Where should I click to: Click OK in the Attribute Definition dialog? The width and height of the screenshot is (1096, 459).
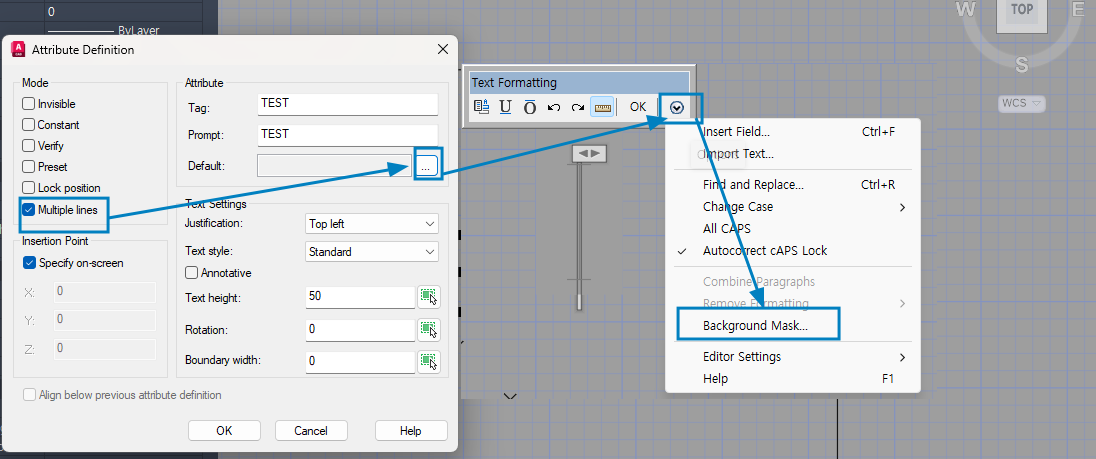tap(224, 430)
